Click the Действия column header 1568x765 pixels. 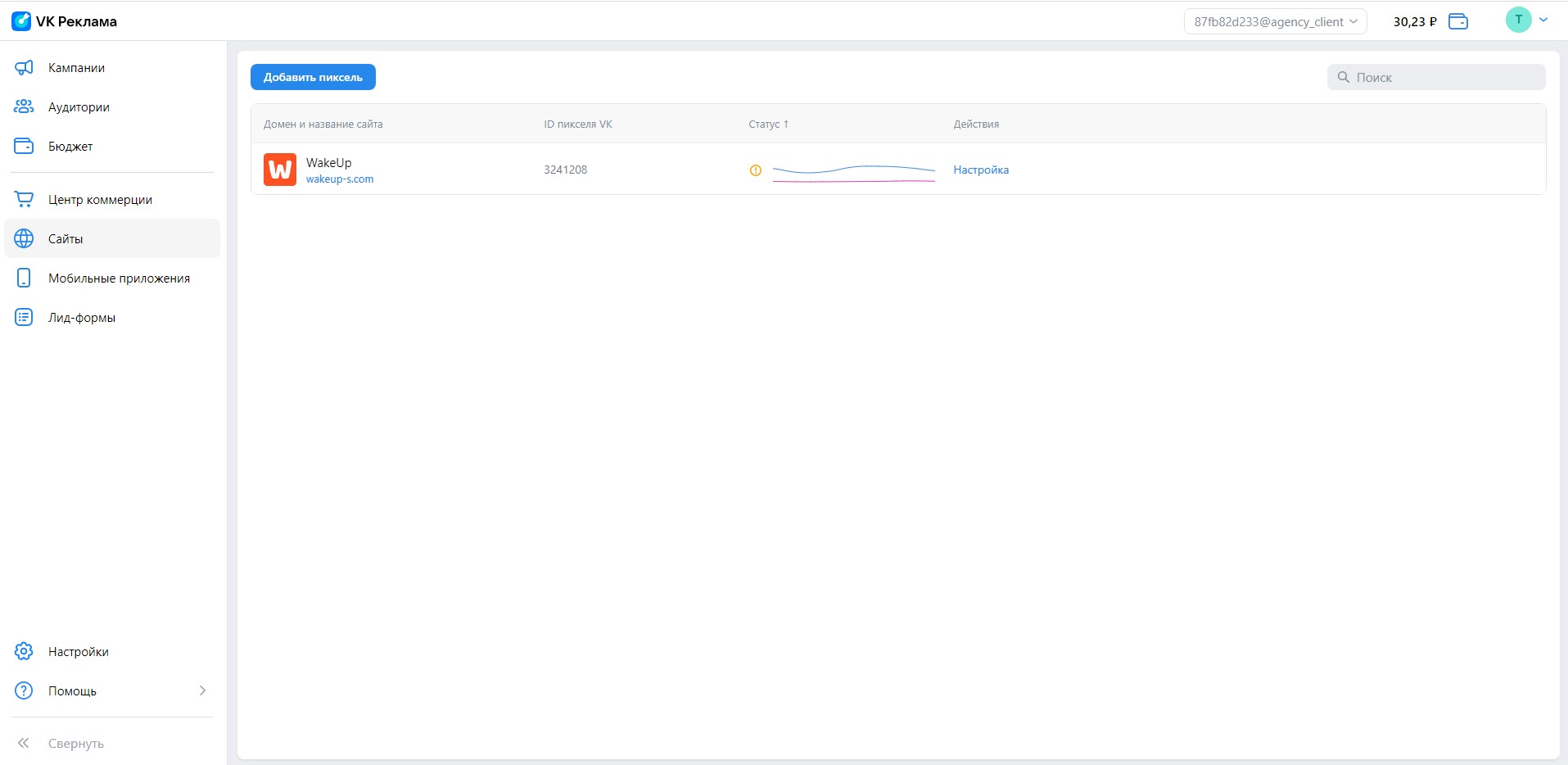976,124
